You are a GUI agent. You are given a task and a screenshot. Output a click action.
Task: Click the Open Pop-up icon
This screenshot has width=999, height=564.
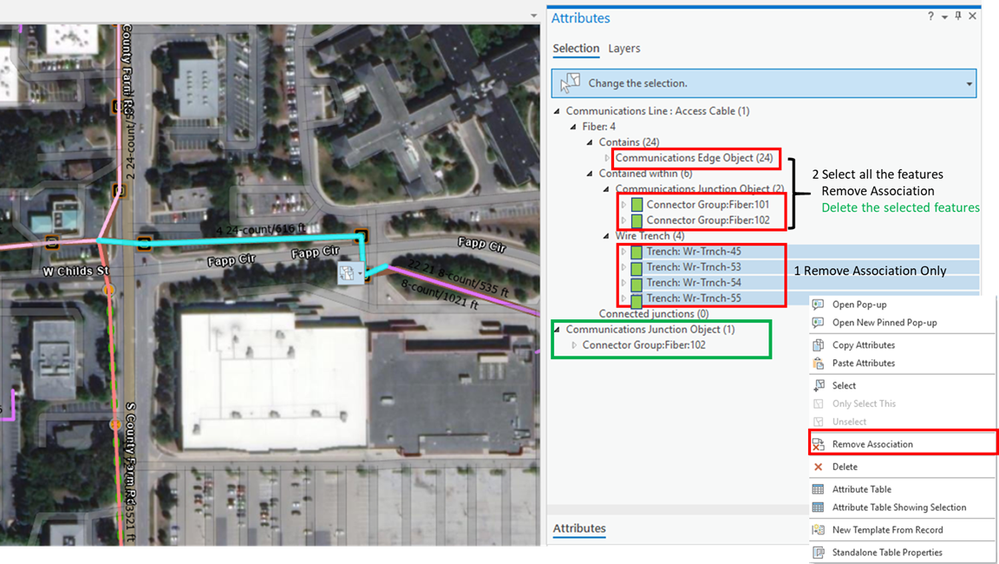tap(818, 305)
